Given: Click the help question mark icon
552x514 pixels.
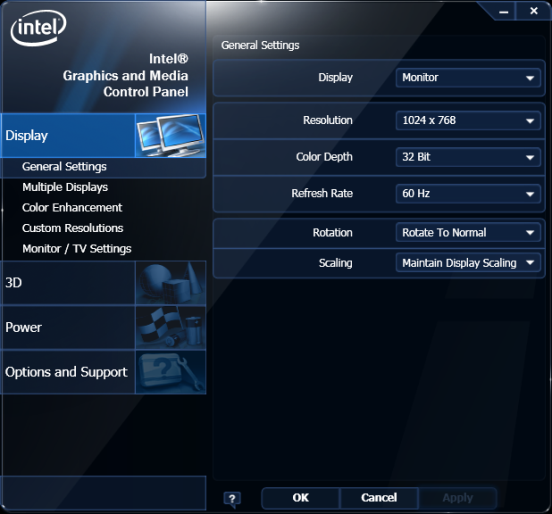Looking at the screenshot, I should point(232,499).
